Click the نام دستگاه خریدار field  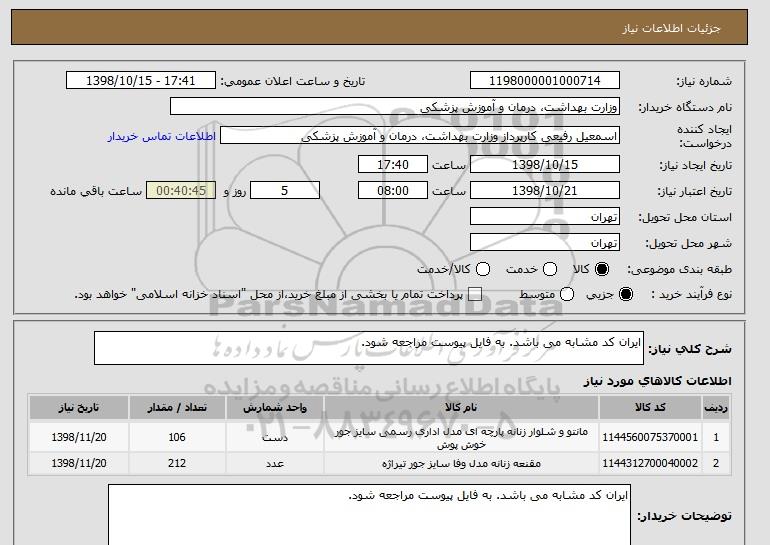[395, 106]
